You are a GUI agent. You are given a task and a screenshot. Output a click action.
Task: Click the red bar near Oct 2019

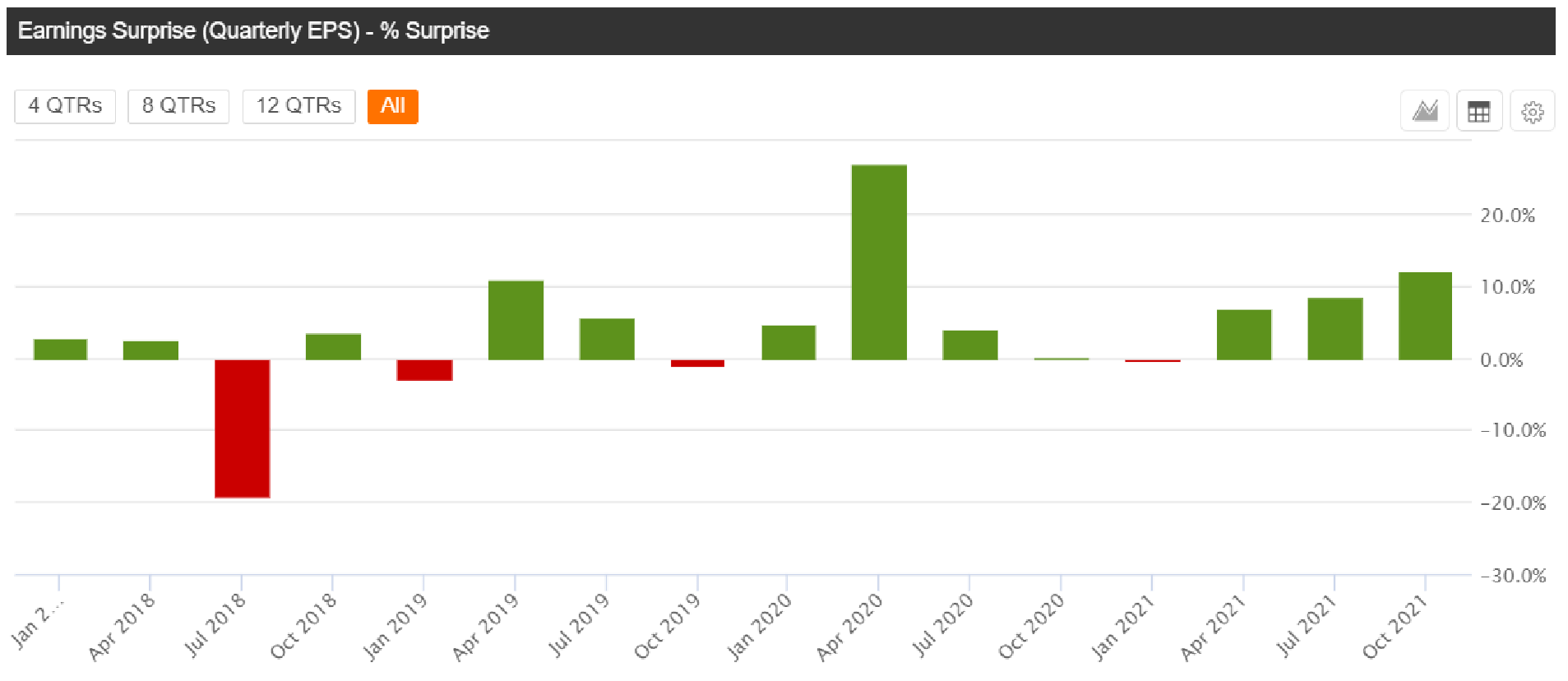click(x=697, y=363)
